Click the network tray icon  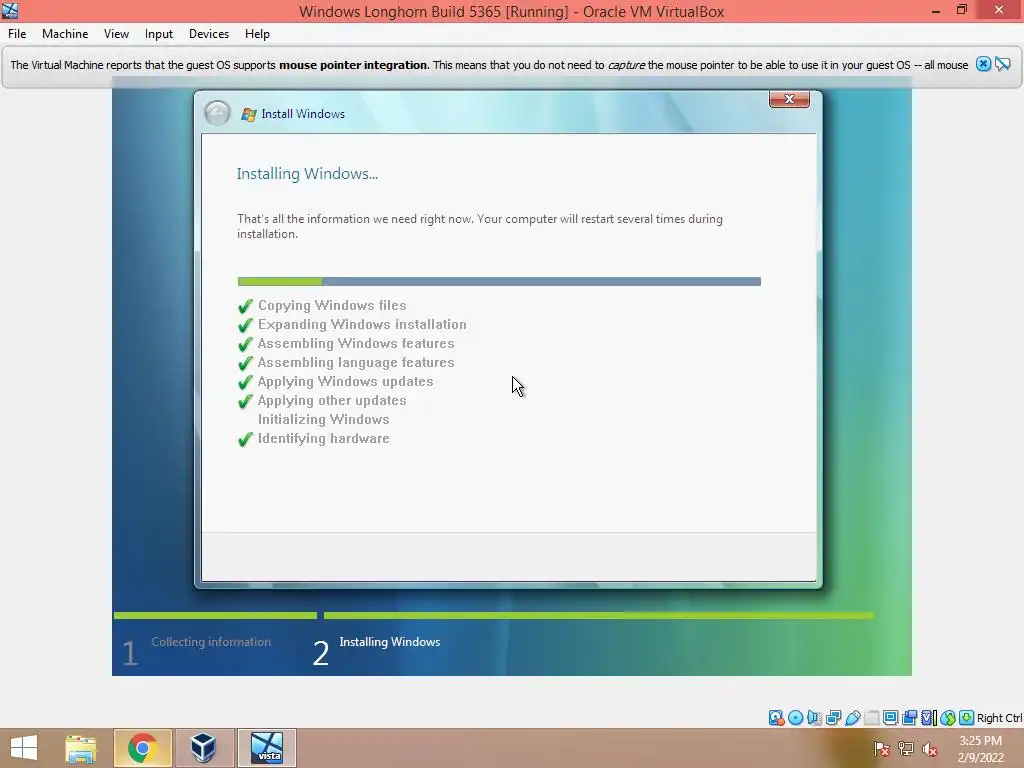click(906, 748)
